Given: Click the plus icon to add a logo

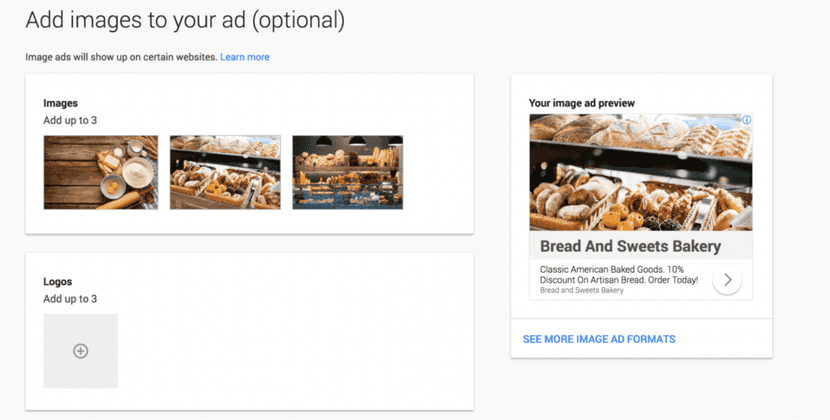Looking at the screenshot, I should coord(81,351).
